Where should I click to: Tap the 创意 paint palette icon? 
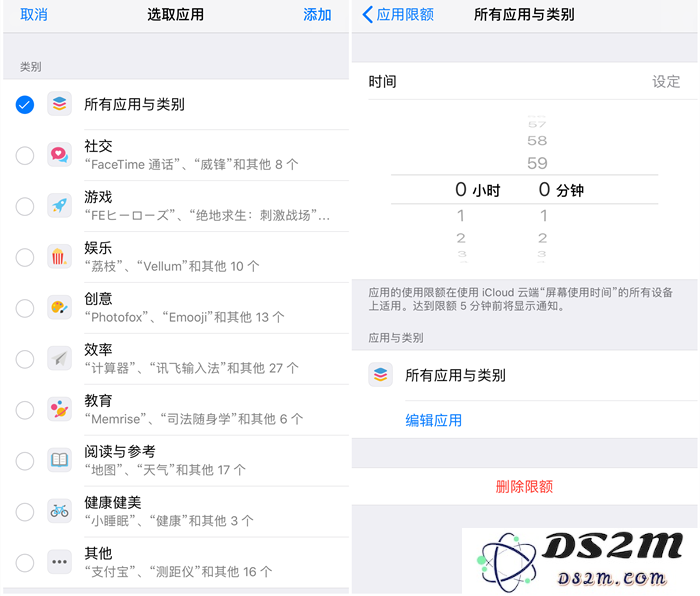pos(59,308)
